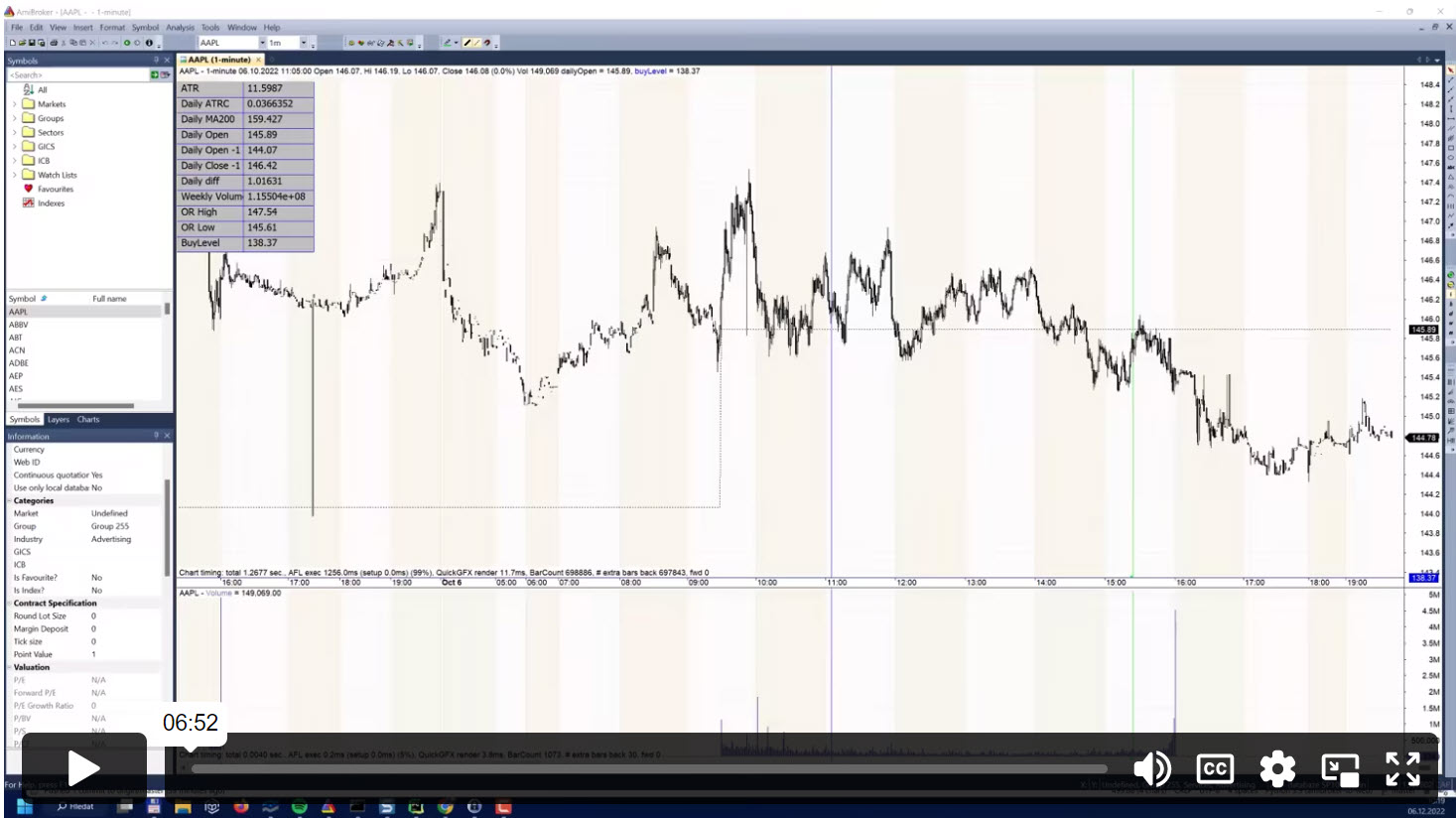Open Spotify from the taskbar
1456x818 pixels.
coord(299,808)
